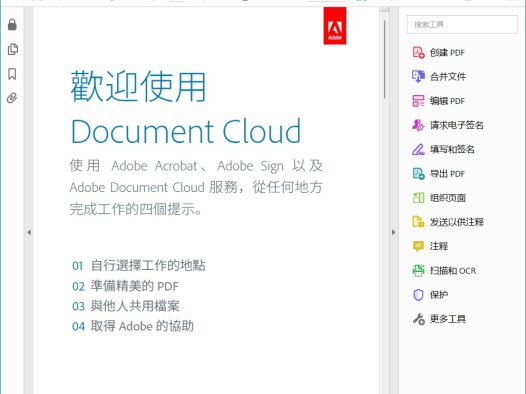526x394 pixels.
Task: Open the page thumbnails panel icon
Action: tap(12, 49)
